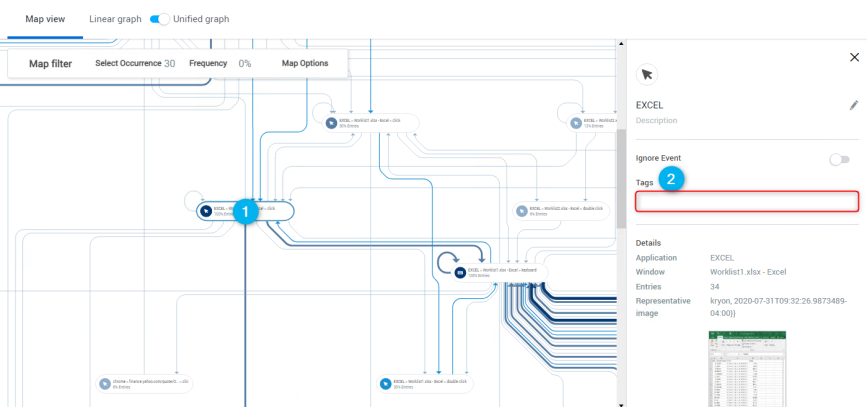
Task: Open the Map filter
Action: point(50,64)
